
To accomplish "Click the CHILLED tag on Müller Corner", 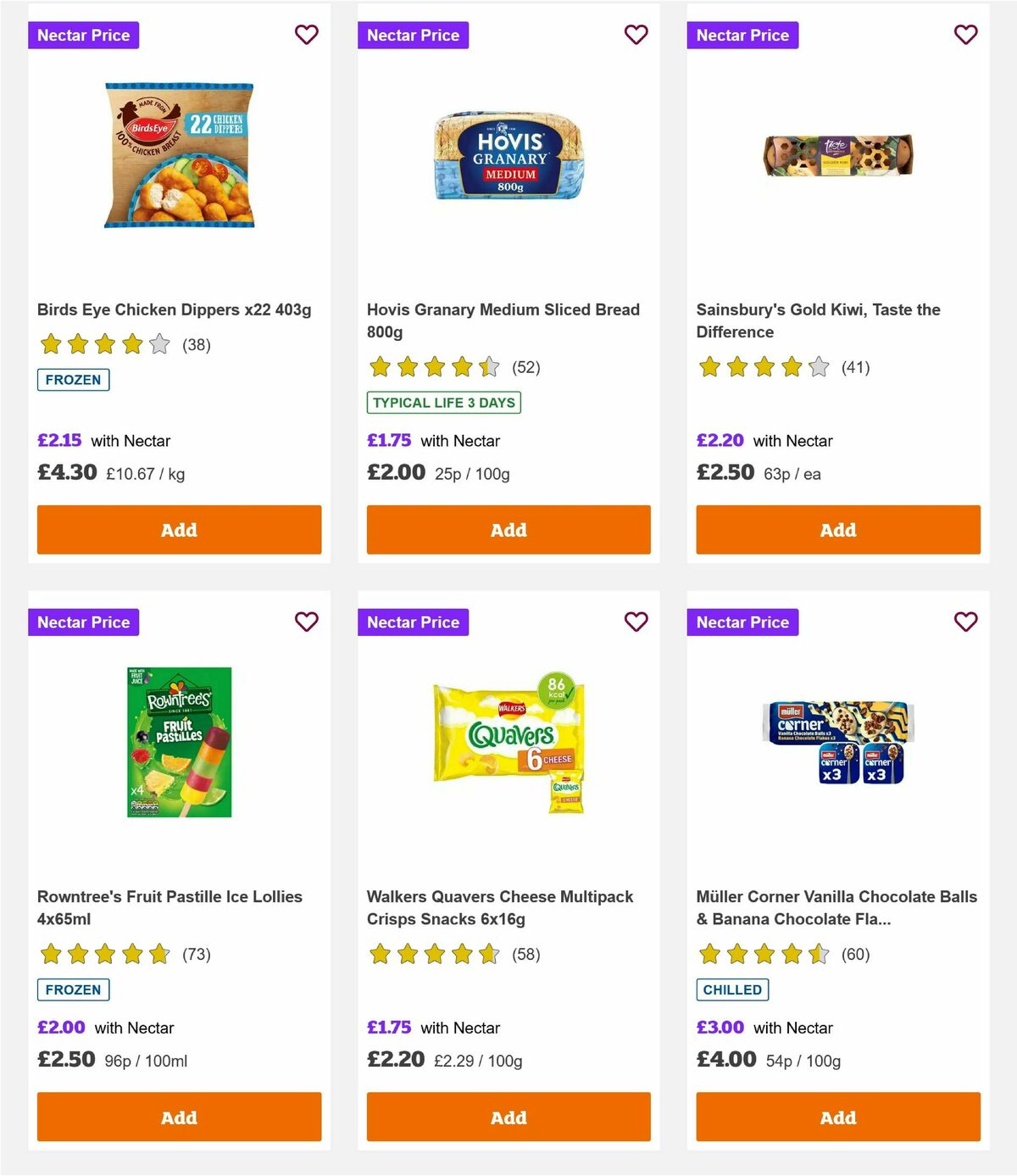I will (x=732, y=989).
